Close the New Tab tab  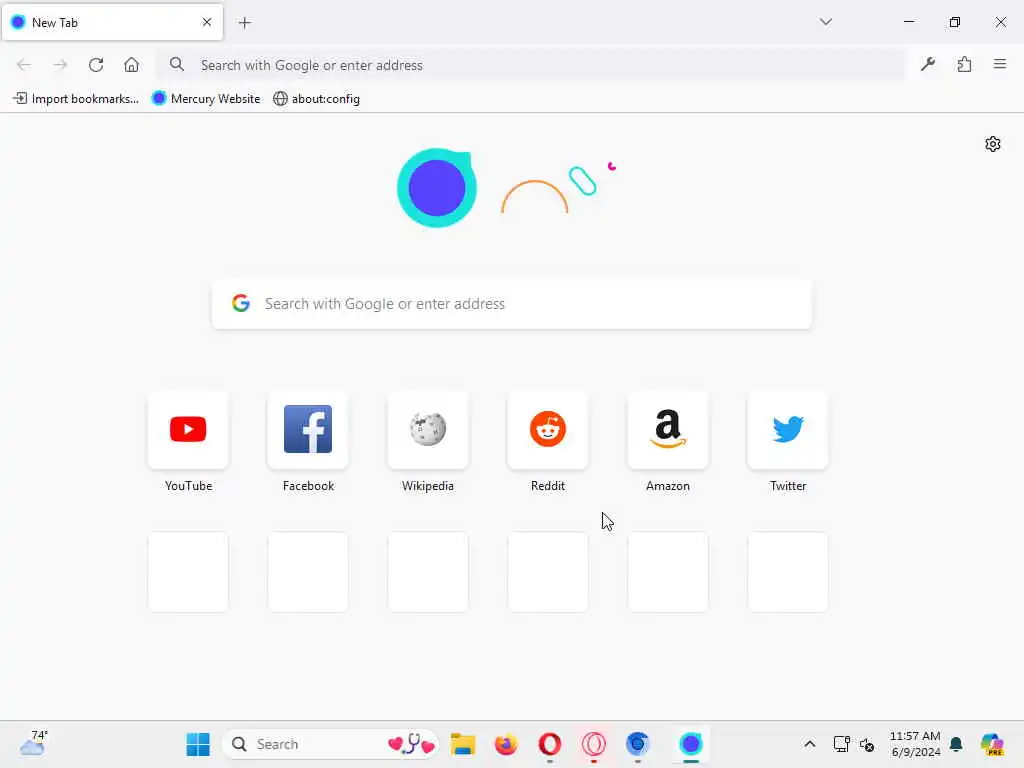pos(207,22)
